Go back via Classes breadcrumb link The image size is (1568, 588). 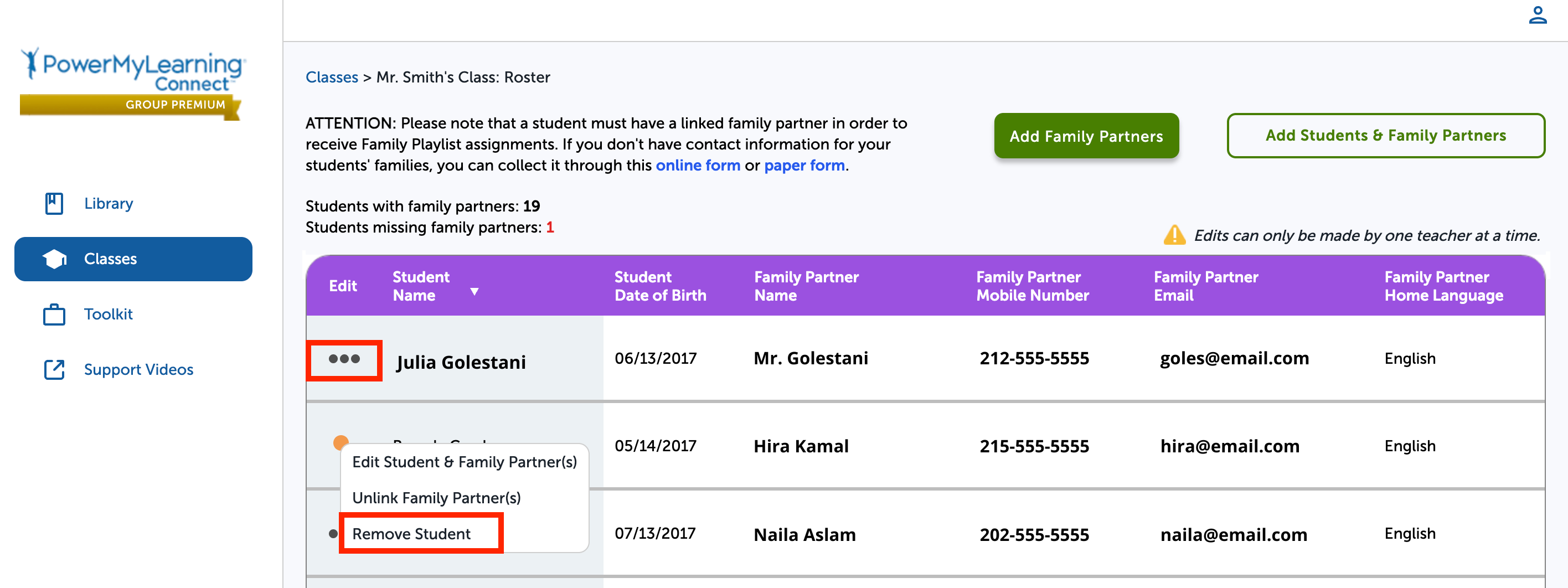pos(332,78)
